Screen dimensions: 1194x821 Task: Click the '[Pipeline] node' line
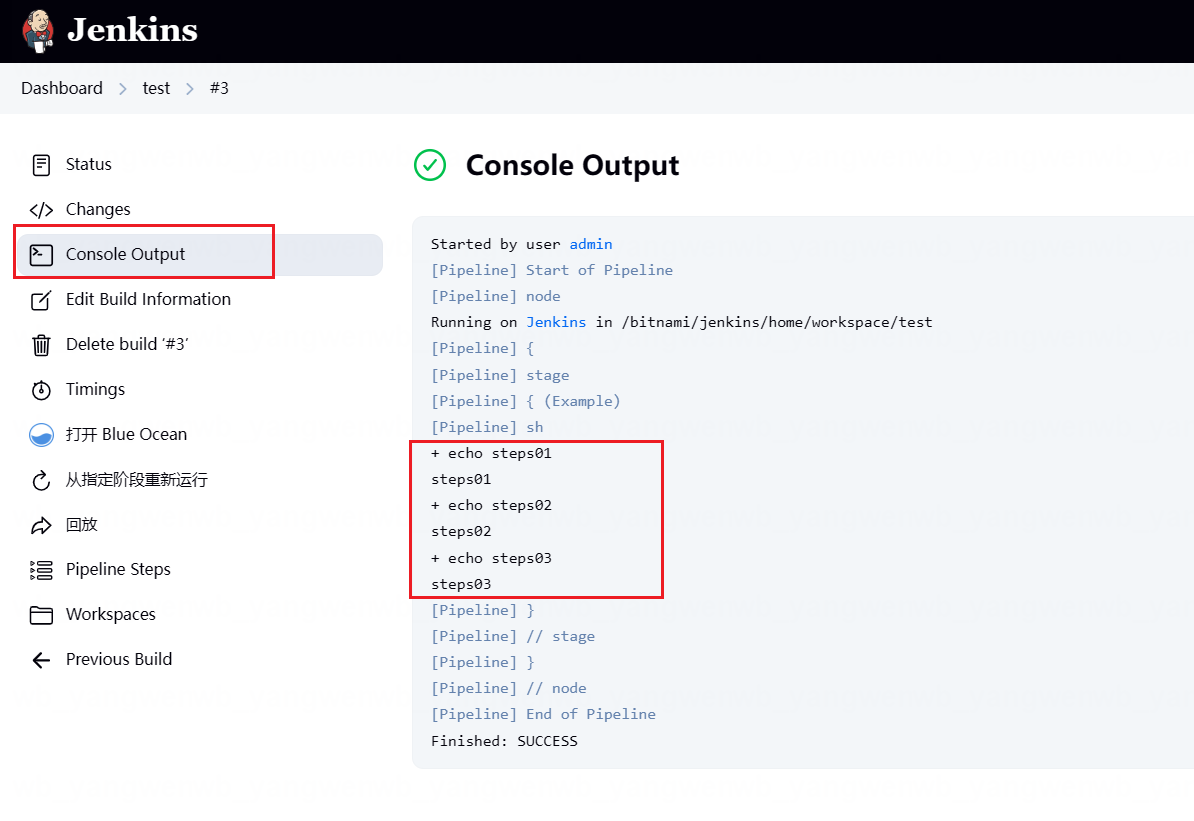coord(496,296)
